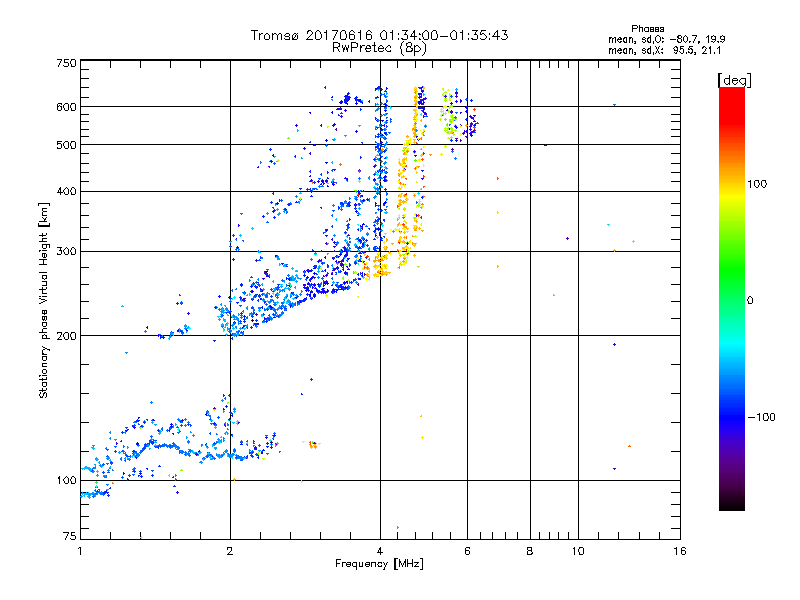Click the y-axis tick label '500'
Viewport: 800px width, 600px height.
tap(67, 145)
